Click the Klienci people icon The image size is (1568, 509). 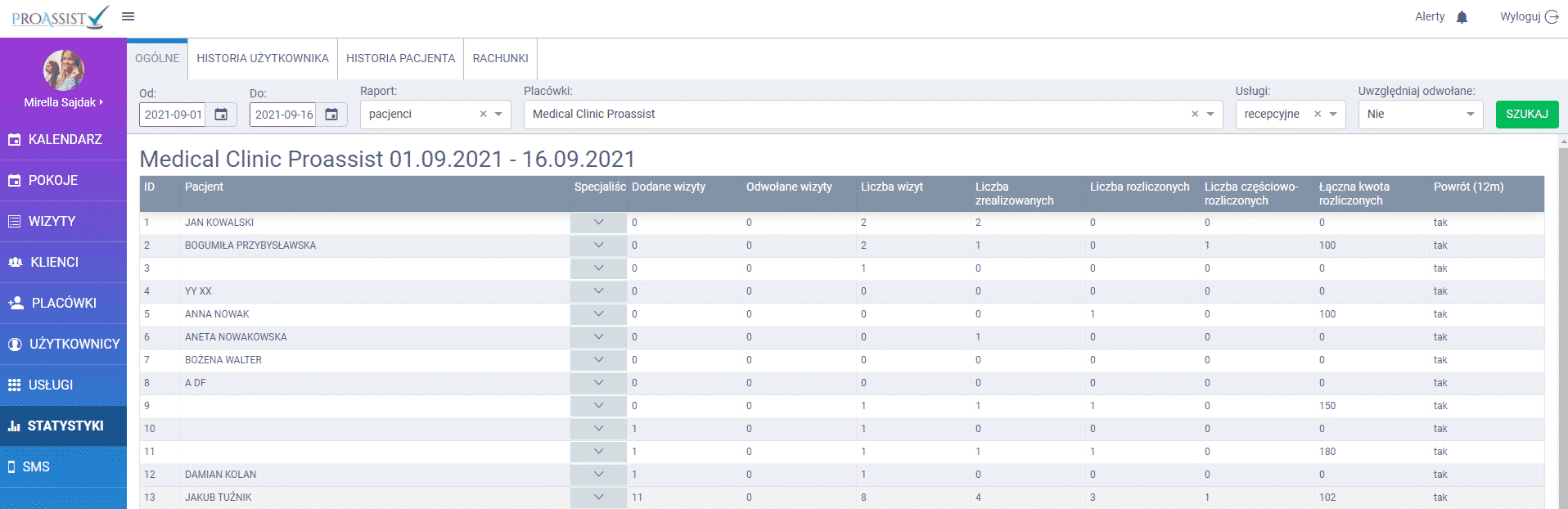point(15,262)
